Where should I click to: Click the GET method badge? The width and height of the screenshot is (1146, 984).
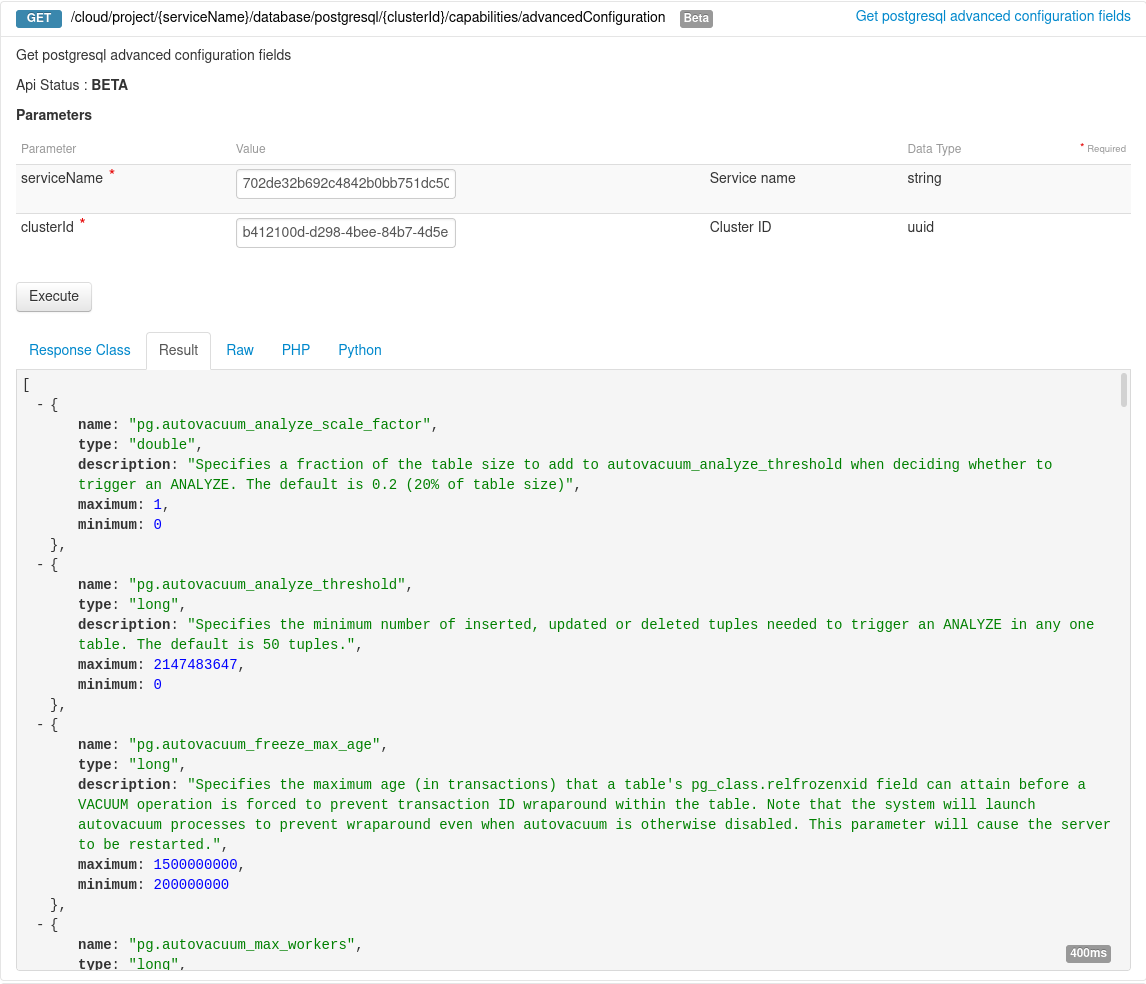click(x=37, y=17)
